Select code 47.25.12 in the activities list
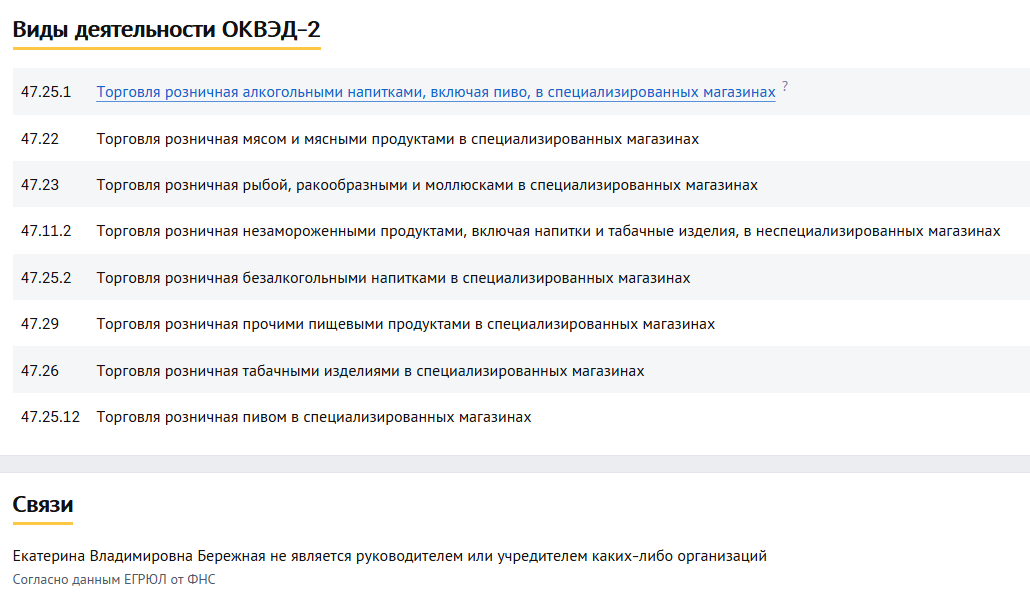 pyautogui.click(x=53, y=417)
